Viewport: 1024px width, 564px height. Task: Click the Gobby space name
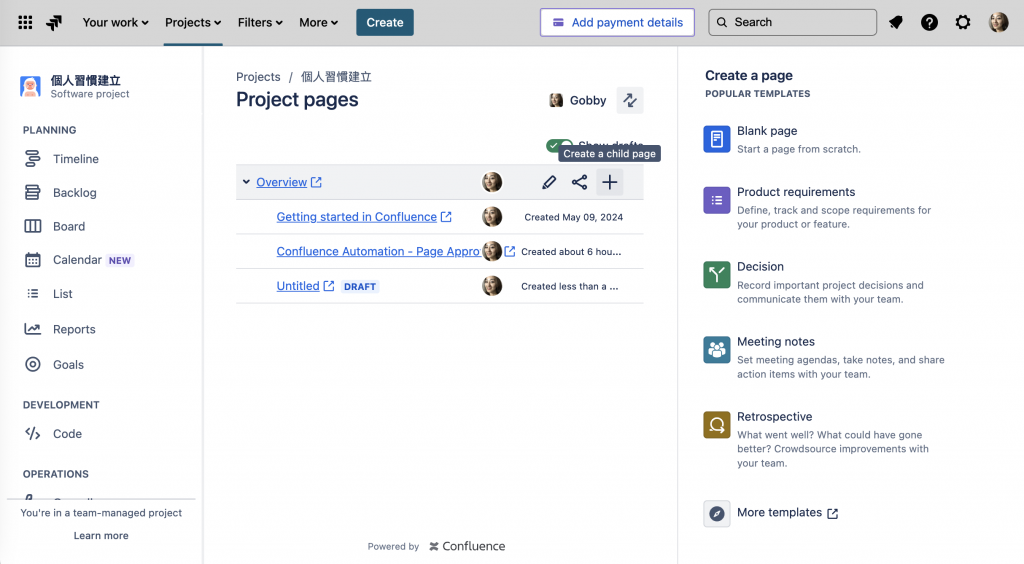(588, 101)
